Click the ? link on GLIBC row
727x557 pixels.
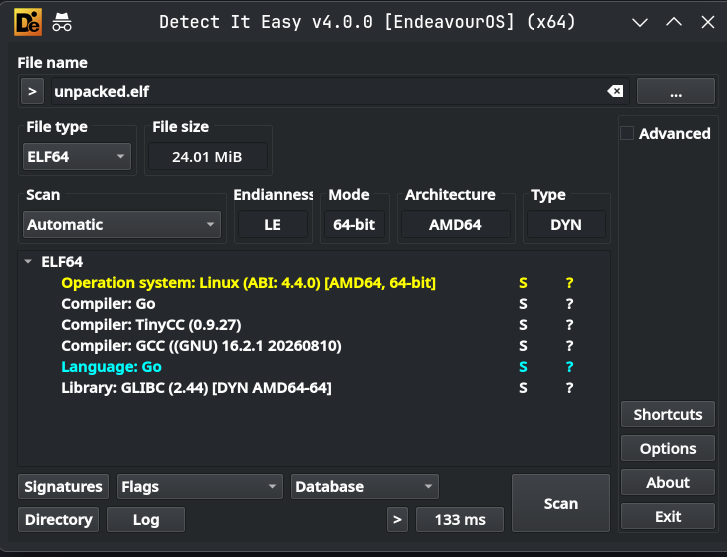tap(569, 387)
